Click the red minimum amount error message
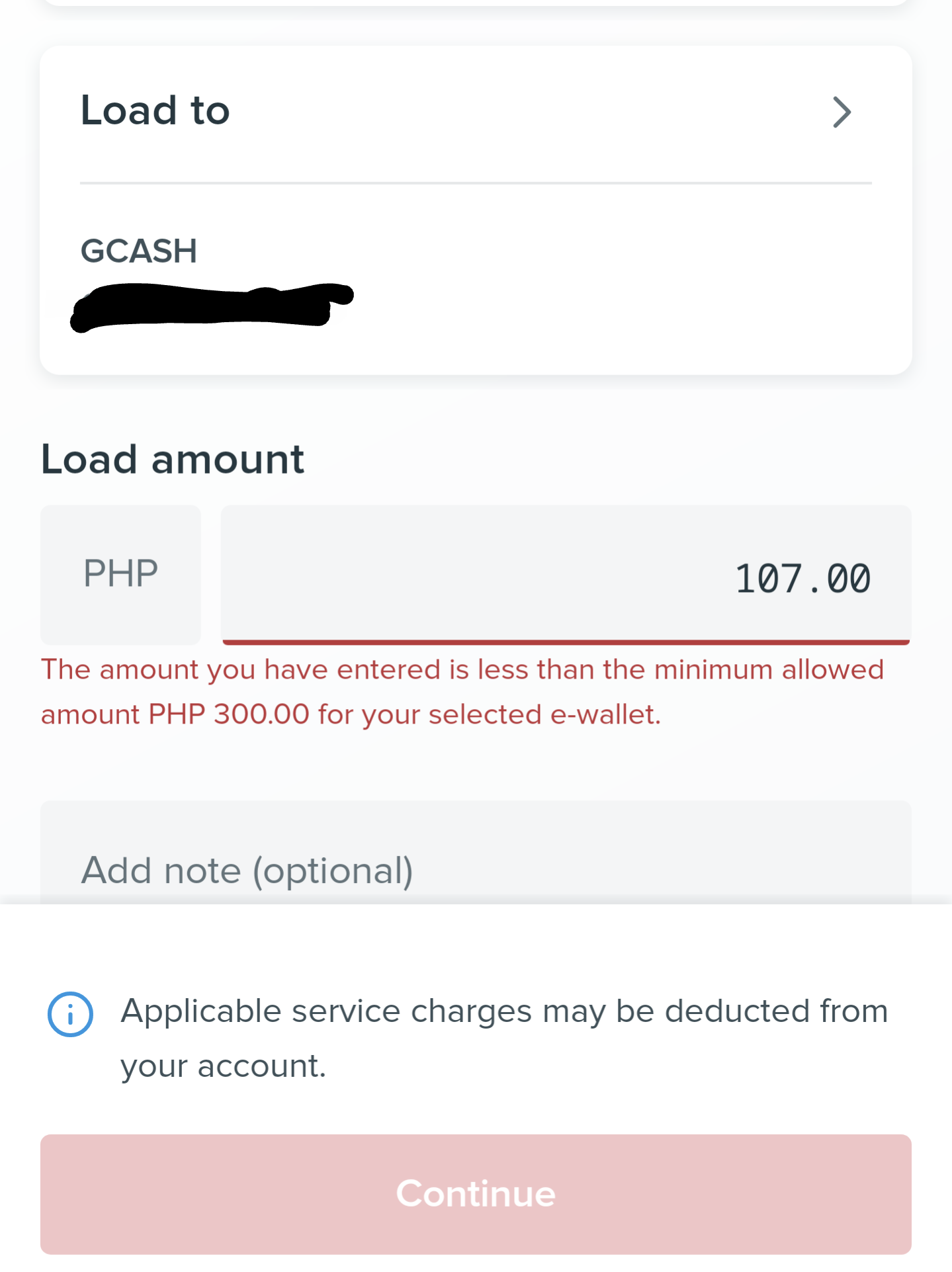Image resolution: width=952 pixels, height=1272 pixels. point(462,692)
